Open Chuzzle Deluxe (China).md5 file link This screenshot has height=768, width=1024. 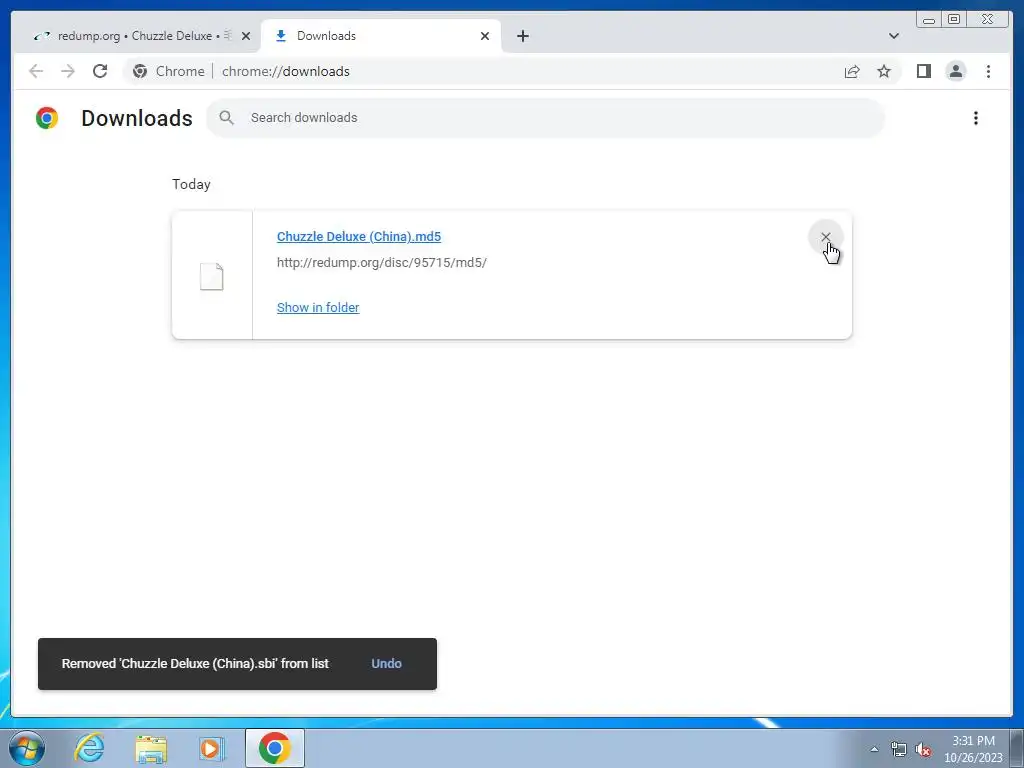point(359,236)
